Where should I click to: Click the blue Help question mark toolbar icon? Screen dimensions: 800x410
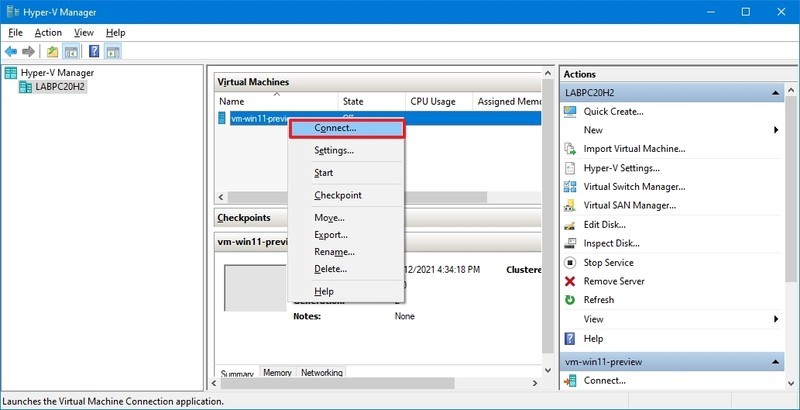pos(94,51)
